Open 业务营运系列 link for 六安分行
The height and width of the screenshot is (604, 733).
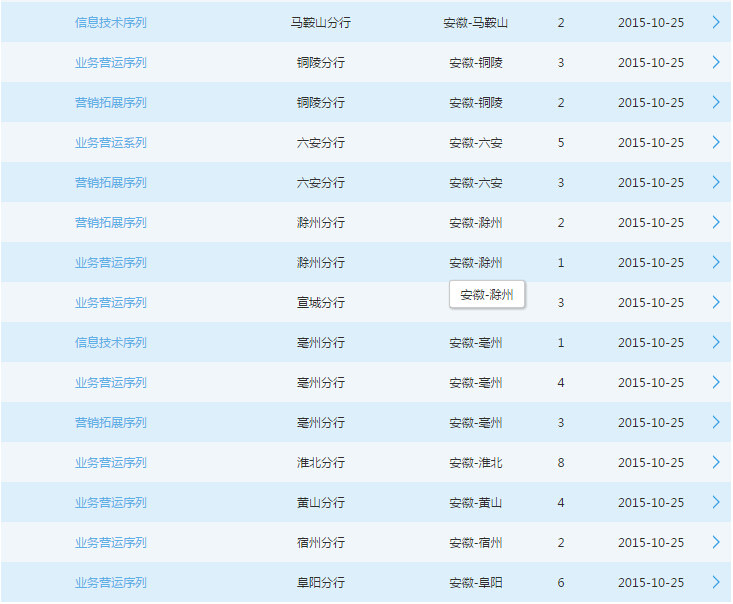click(110, 142)
